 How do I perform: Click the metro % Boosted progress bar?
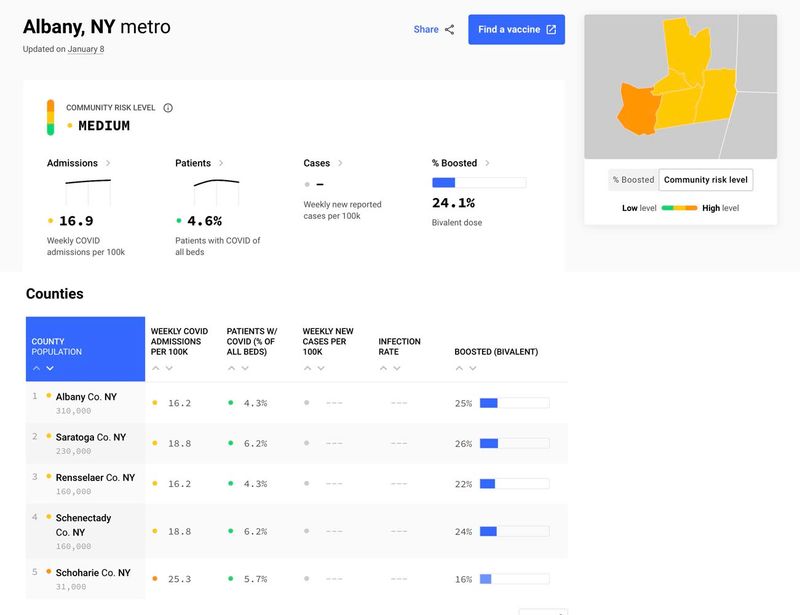tap(479, 182)
